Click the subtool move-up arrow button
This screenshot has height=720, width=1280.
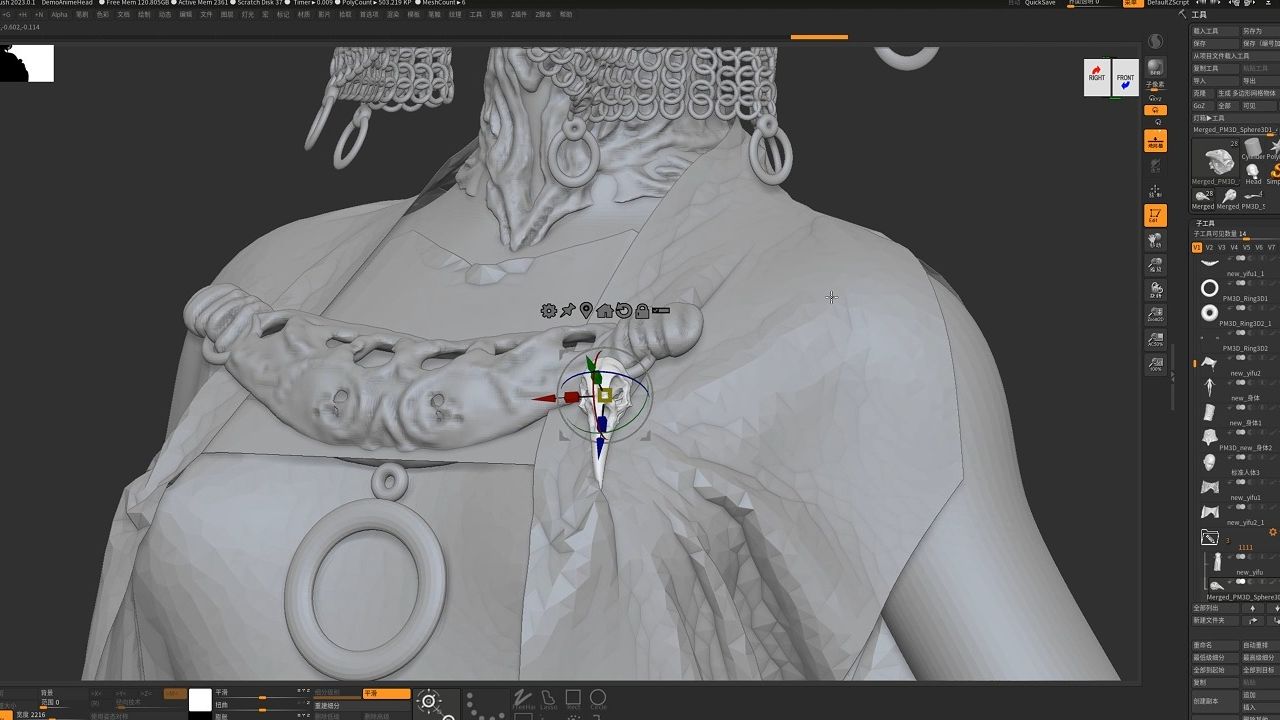(1252, 608)
